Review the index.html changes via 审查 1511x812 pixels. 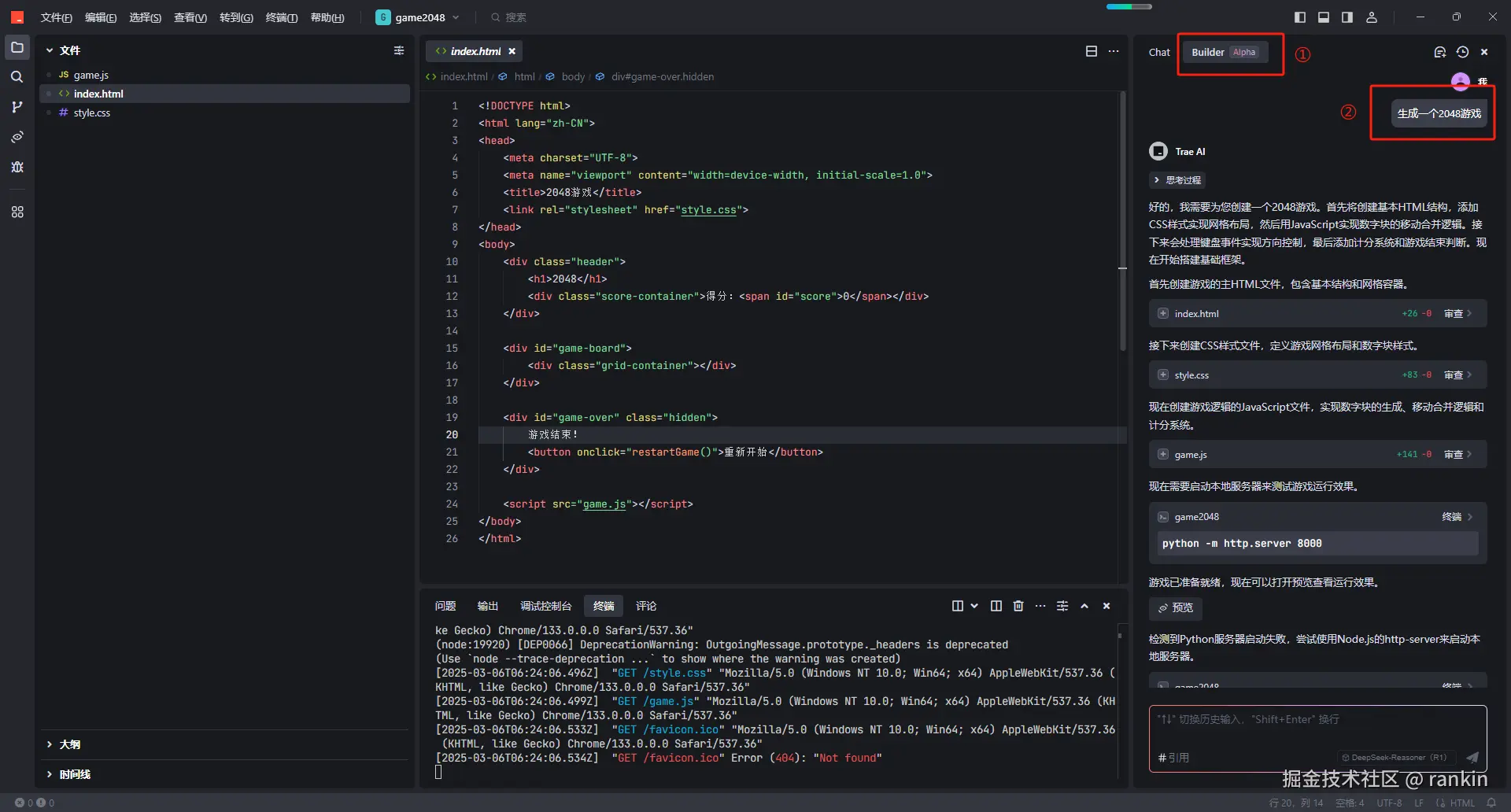pyautogui.click(x=1457, y=313)
